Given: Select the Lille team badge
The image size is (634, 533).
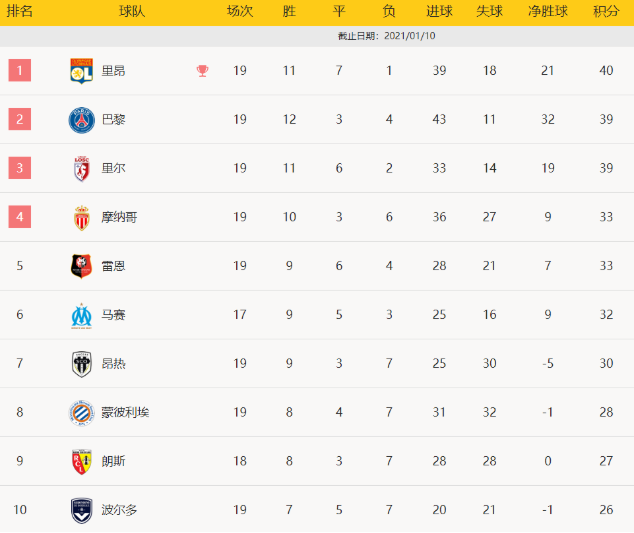Looking at the screenshot, I should point(81,168).
